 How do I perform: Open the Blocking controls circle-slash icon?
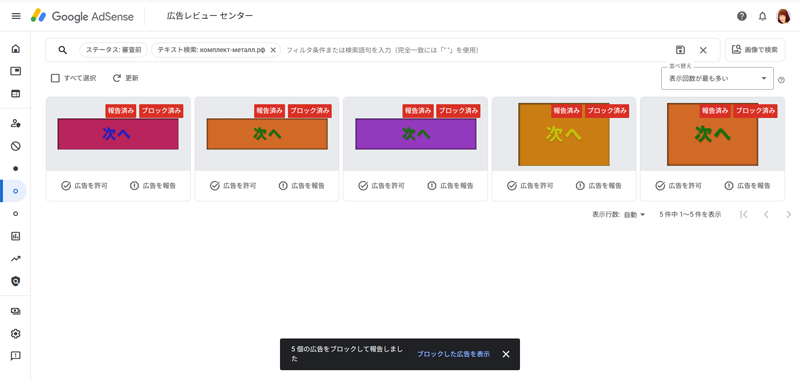[16, 146]
